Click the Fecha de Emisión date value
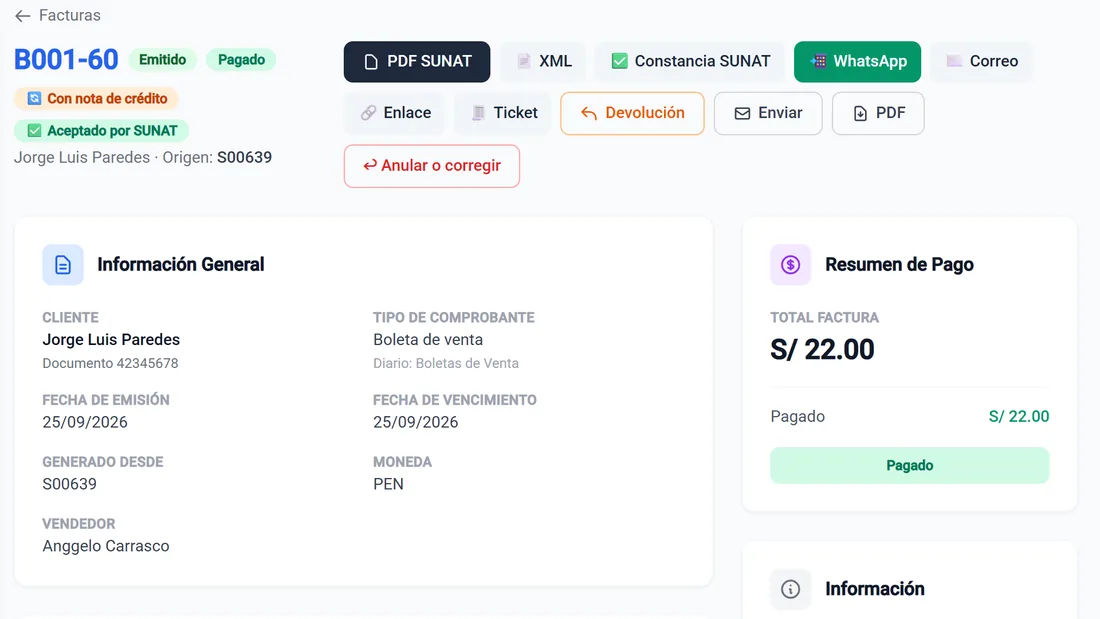1100x619 pixels. click(85, 422)
